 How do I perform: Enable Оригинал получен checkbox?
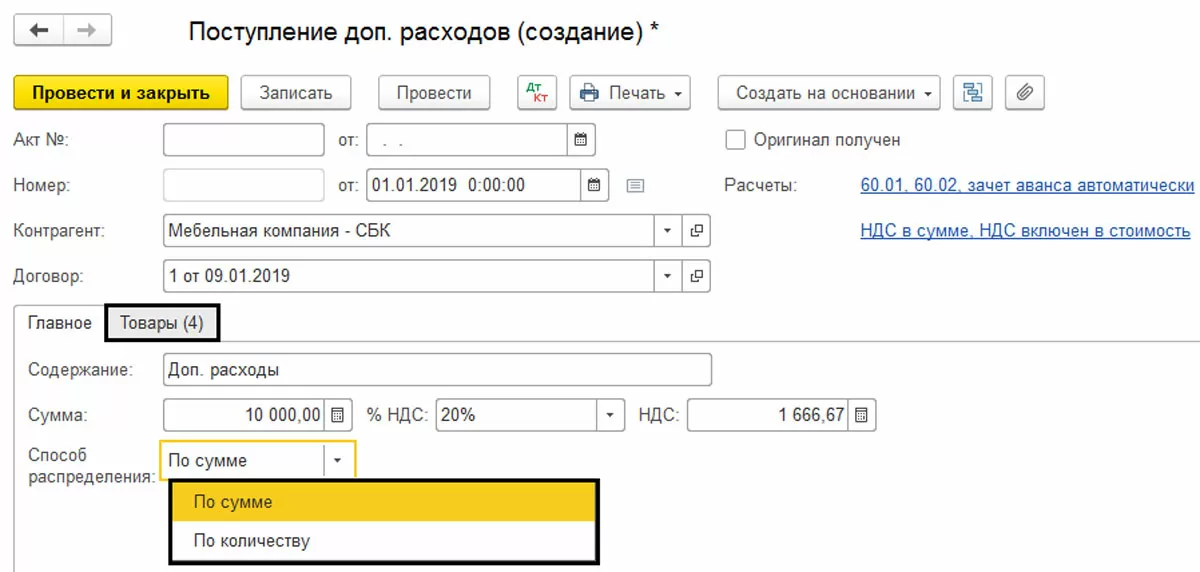click(735, 140)
